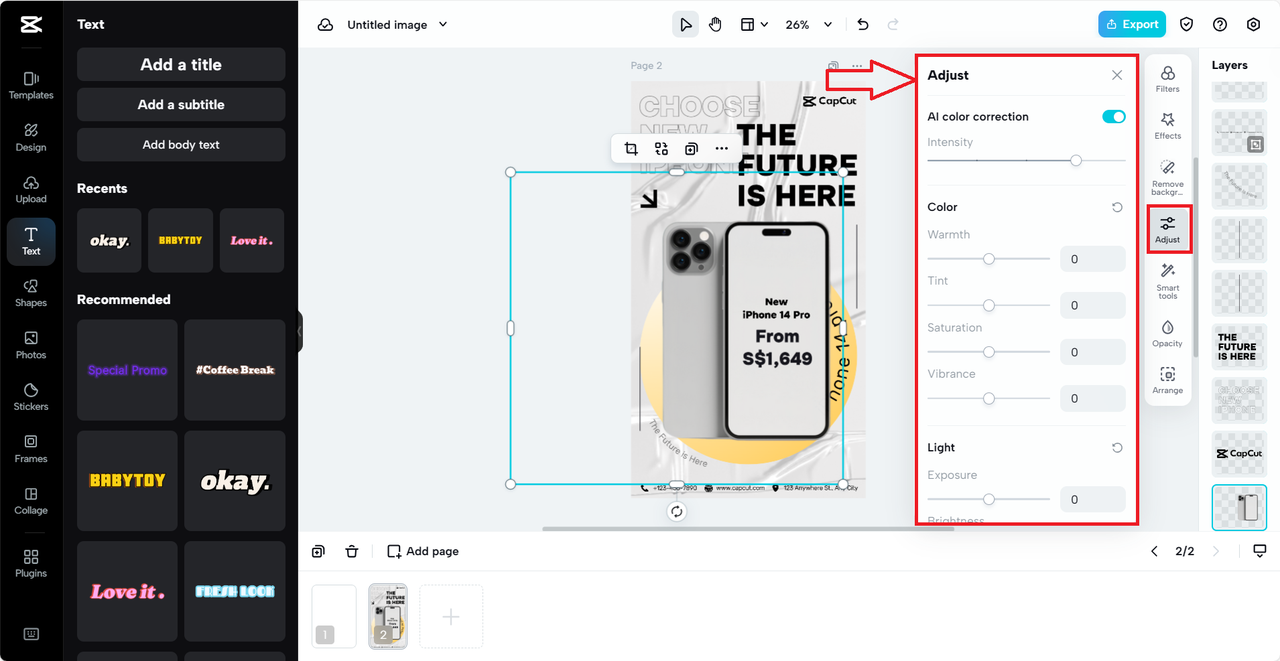Open the Opacity tool
This screenshot has height=661, width=1280.
1167,333
